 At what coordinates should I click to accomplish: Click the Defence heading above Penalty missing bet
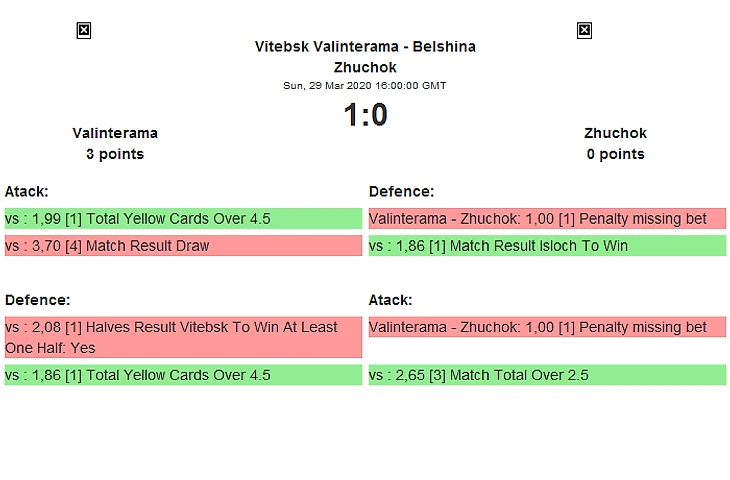pos(401,191)
